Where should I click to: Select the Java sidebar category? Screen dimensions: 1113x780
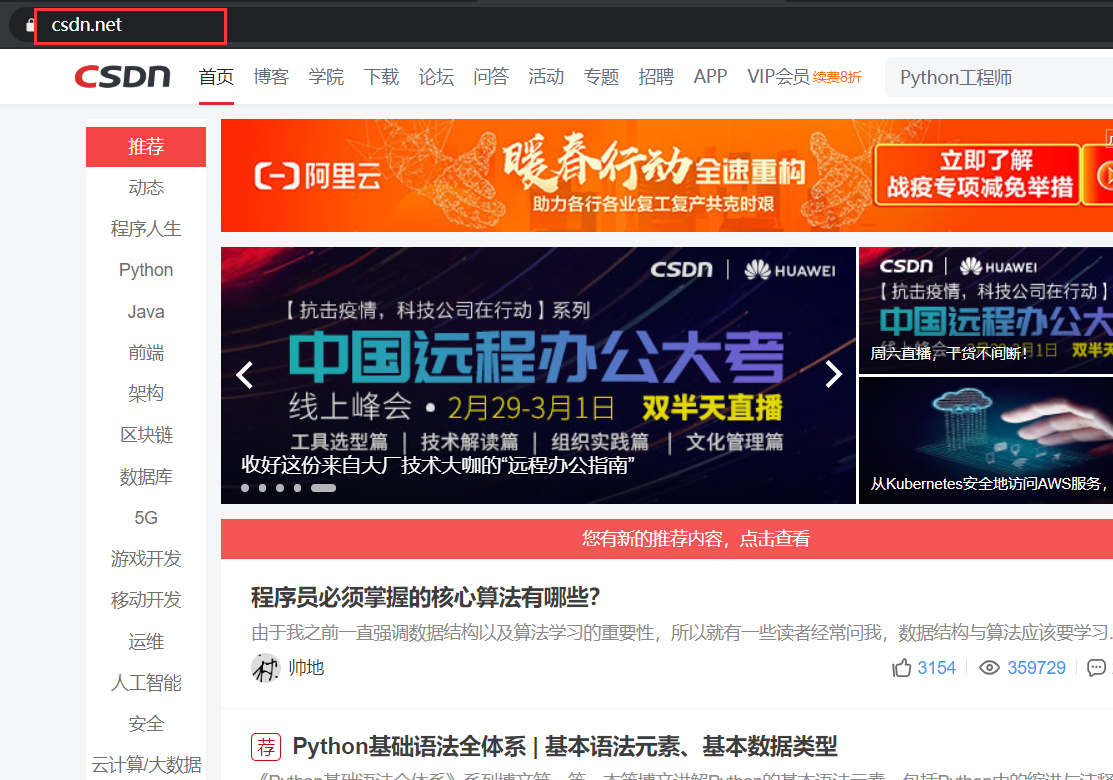146,312
